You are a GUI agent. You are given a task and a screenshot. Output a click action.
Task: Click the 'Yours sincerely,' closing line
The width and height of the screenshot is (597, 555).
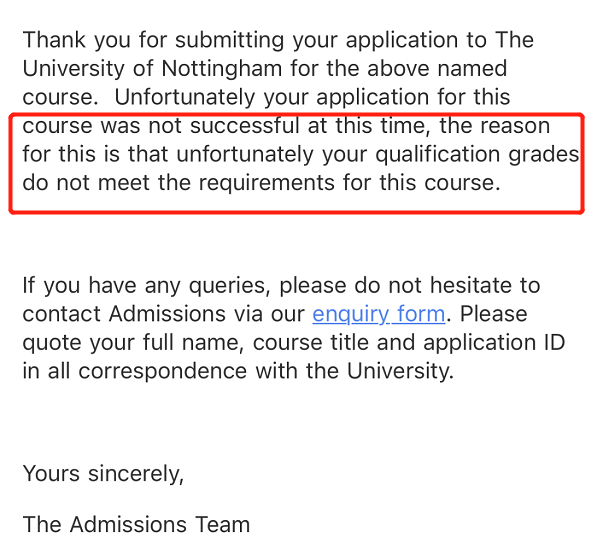click(x=103, y=474)
